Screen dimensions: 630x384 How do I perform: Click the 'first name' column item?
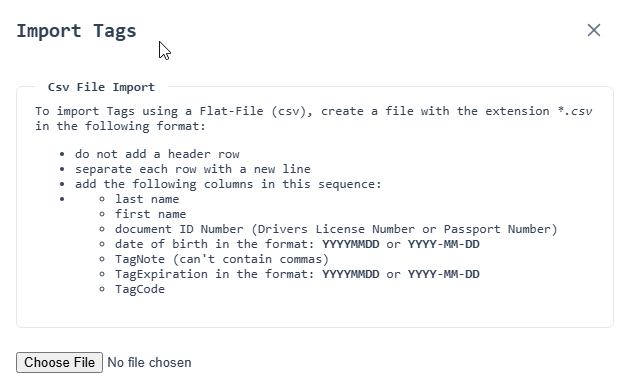151,214
